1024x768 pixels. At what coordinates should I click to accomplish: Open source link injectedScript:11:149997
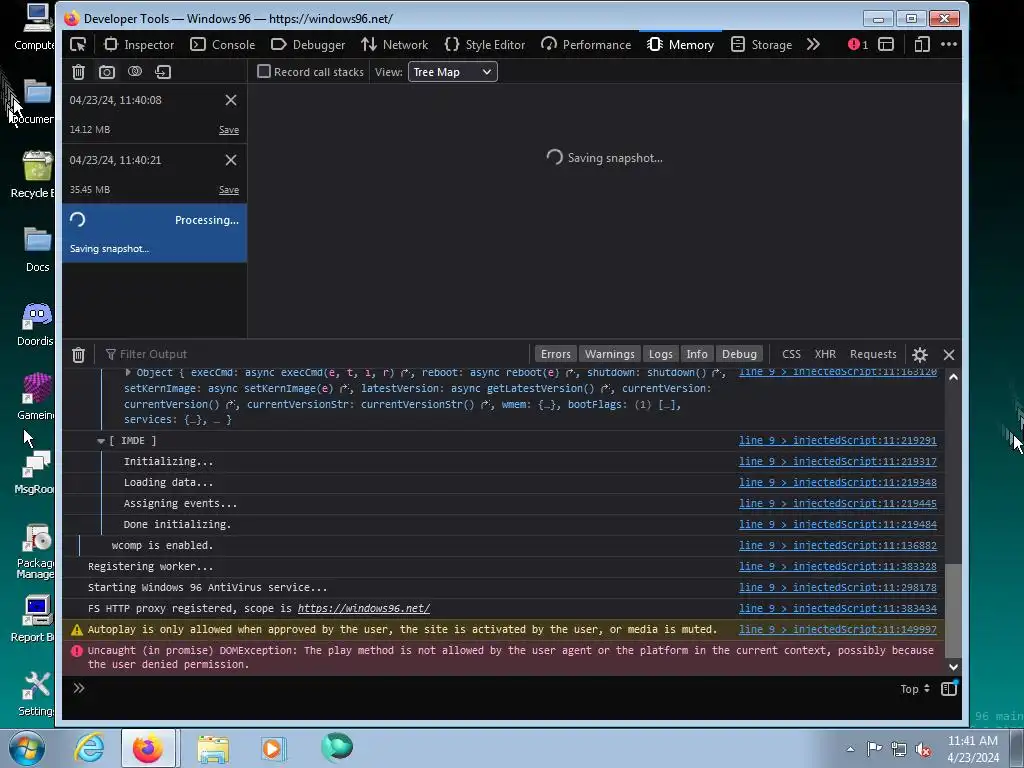[x=838, y=630]
